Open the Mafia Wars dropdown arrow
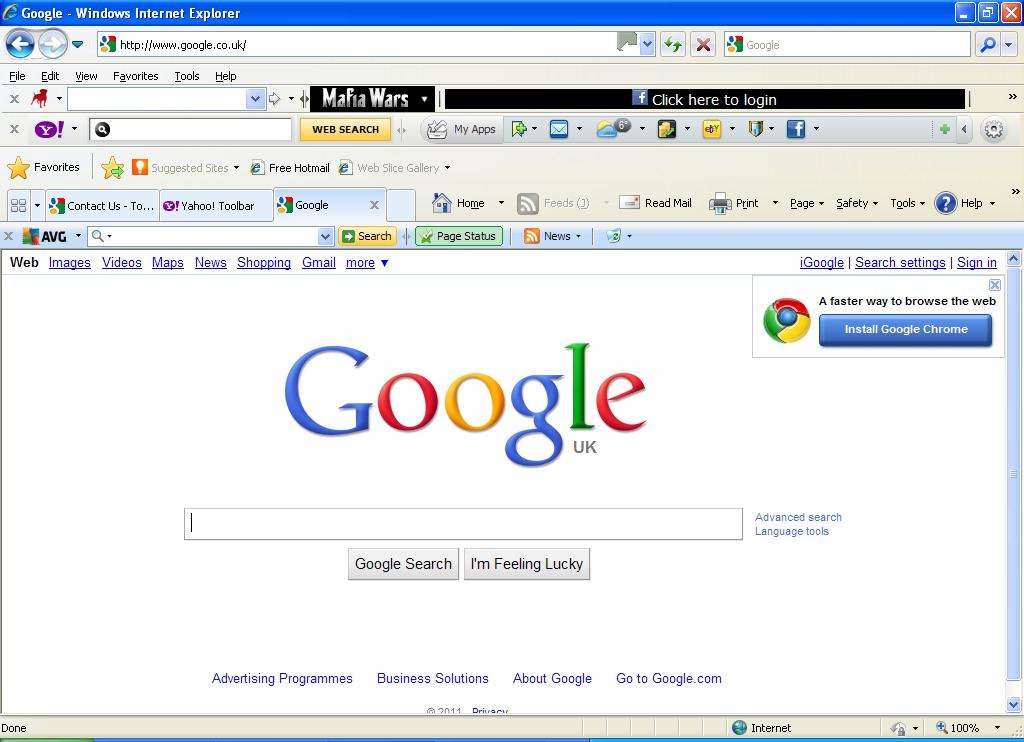 click(x=424, y=99)
